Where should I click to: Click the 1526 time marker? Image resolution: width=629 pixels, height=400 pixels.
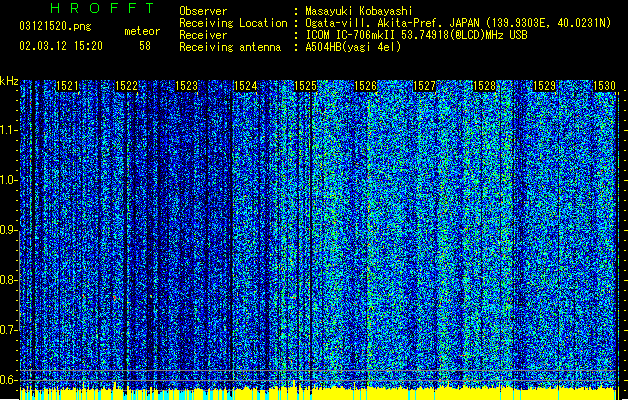coord(366,86)
